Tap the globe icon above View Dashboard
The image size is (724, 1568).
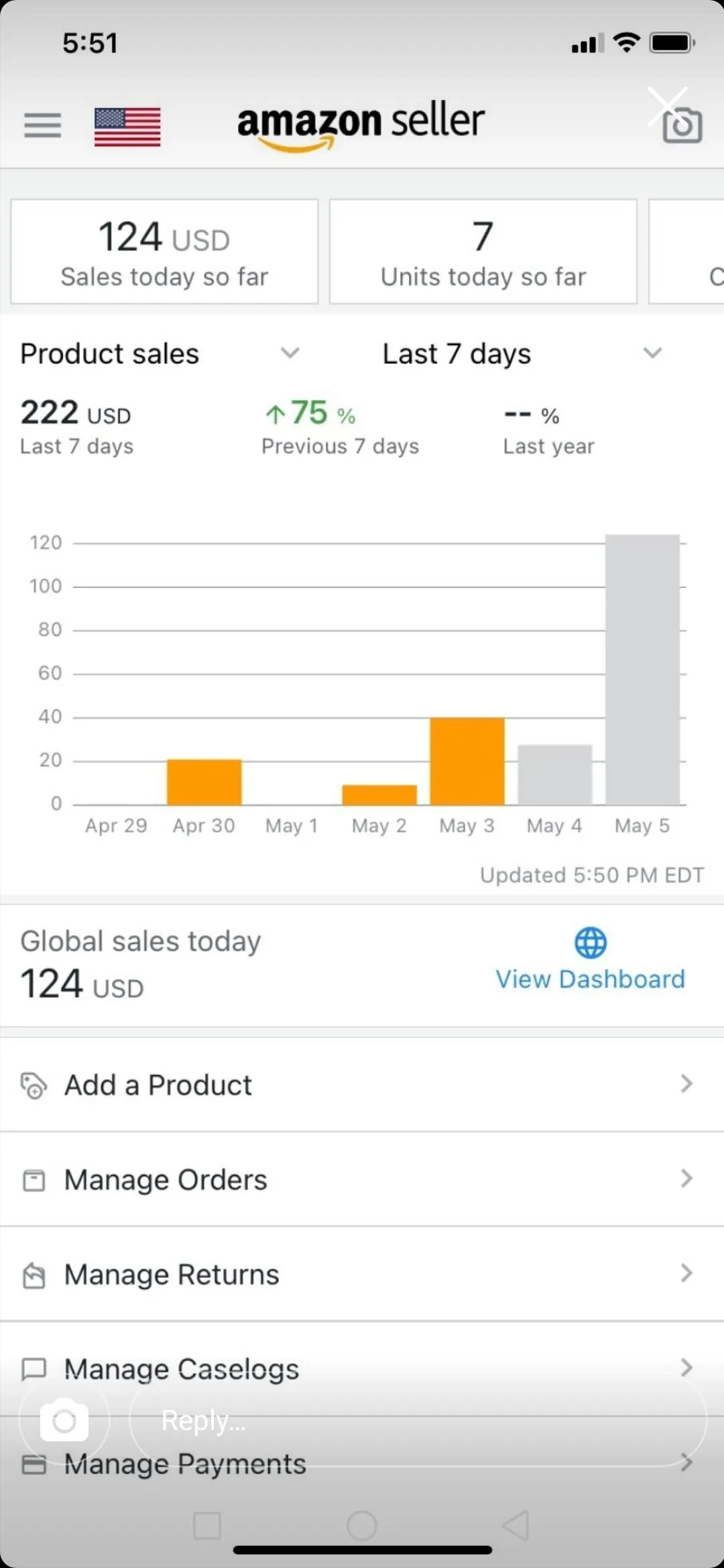pyautogui.click(x=591, y=943)
